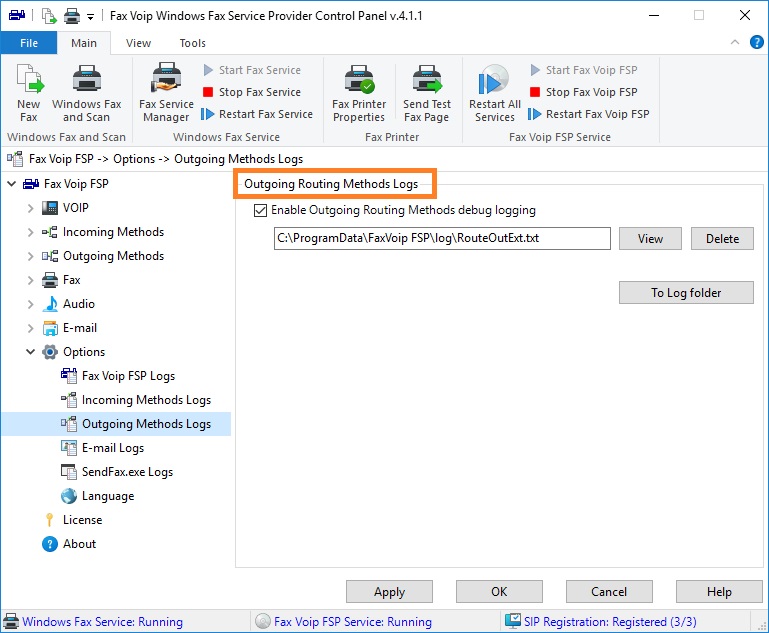Launch Fax Service Manager
Viewport: 769px width, 633px height.
(166, 93)
